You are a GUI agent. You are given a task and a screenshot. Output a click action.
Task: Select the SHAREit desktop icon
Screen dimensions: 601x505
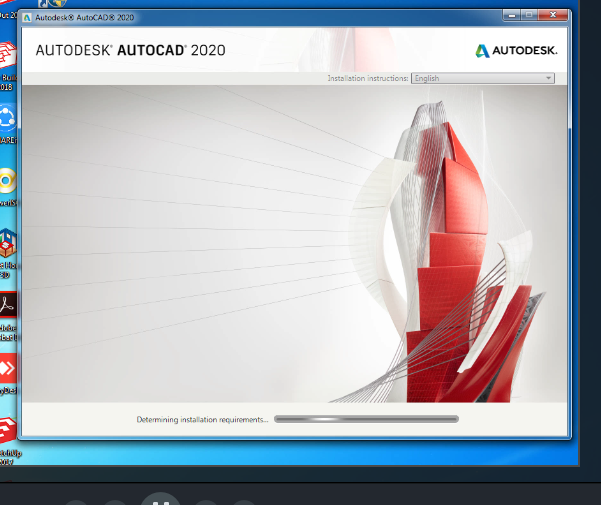[8, 118]
